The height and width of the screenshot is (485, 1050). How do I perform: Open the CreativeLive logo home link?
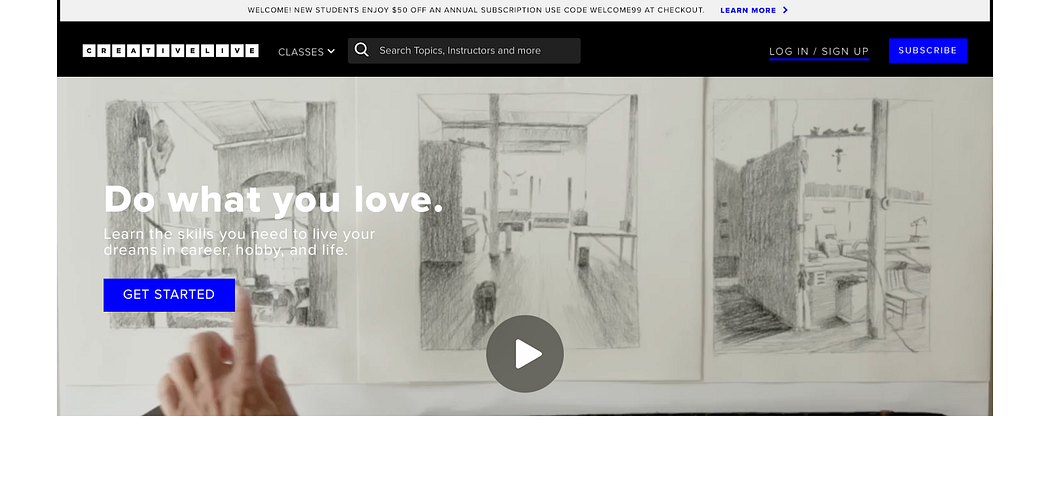[171, 51]
